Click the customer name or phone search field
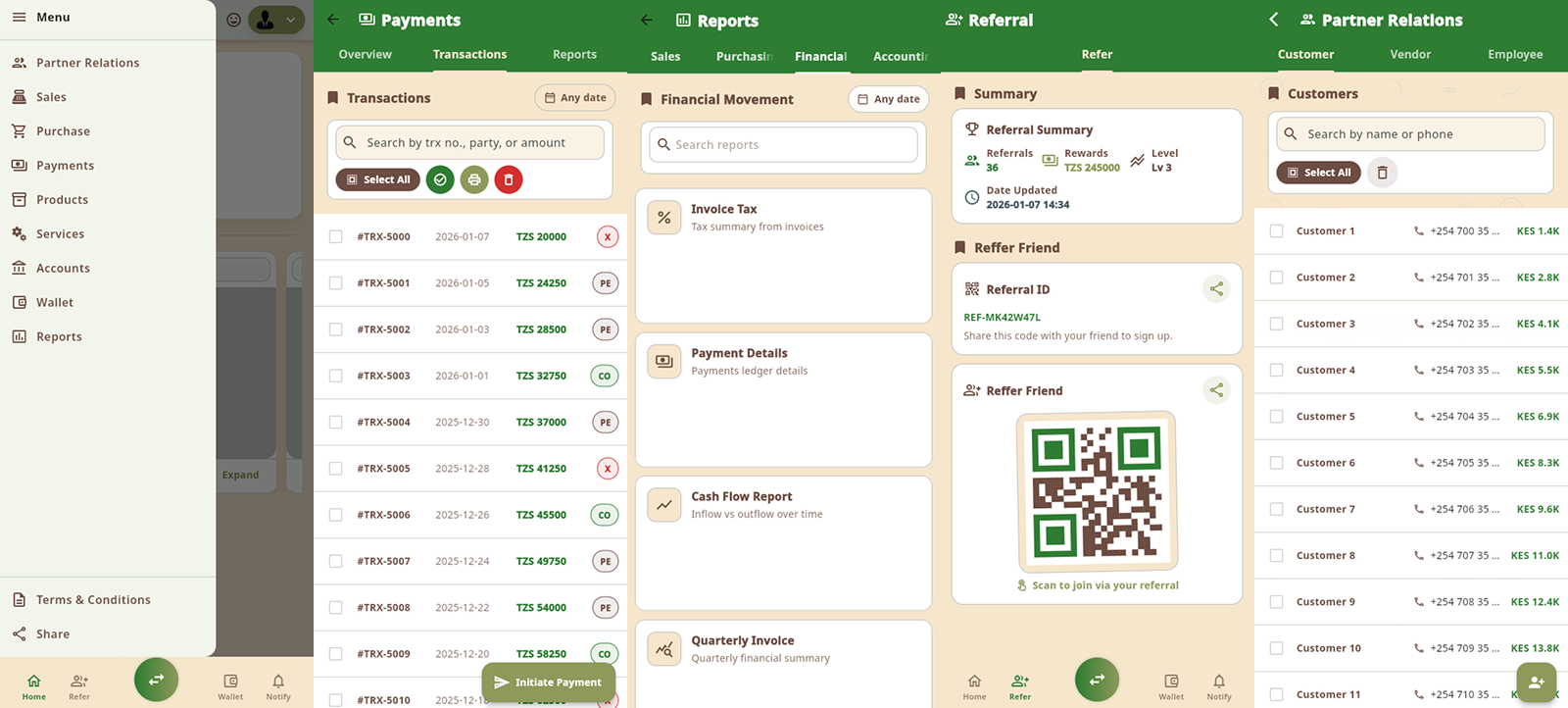The image size is (1568, 708). (x=1411, y=134)
